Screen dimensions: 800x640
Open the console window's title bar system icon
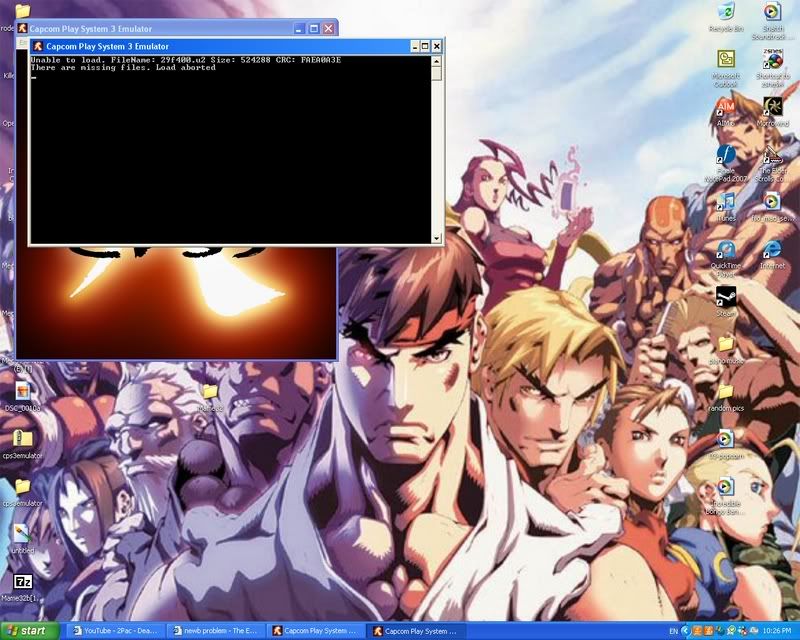click(x=38, y=46)
